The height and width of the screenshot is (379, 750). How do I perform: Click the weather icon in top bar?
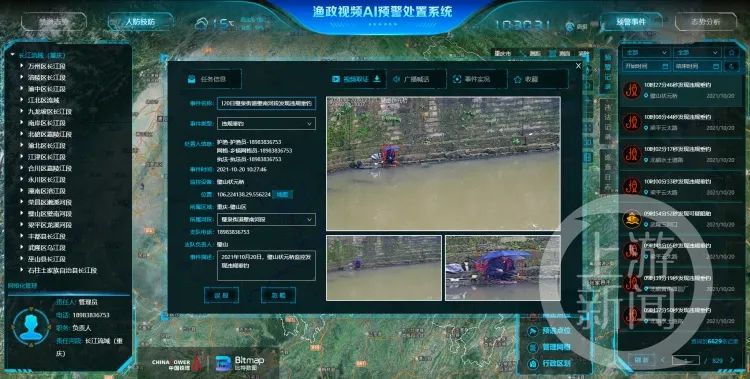point(202,23)
